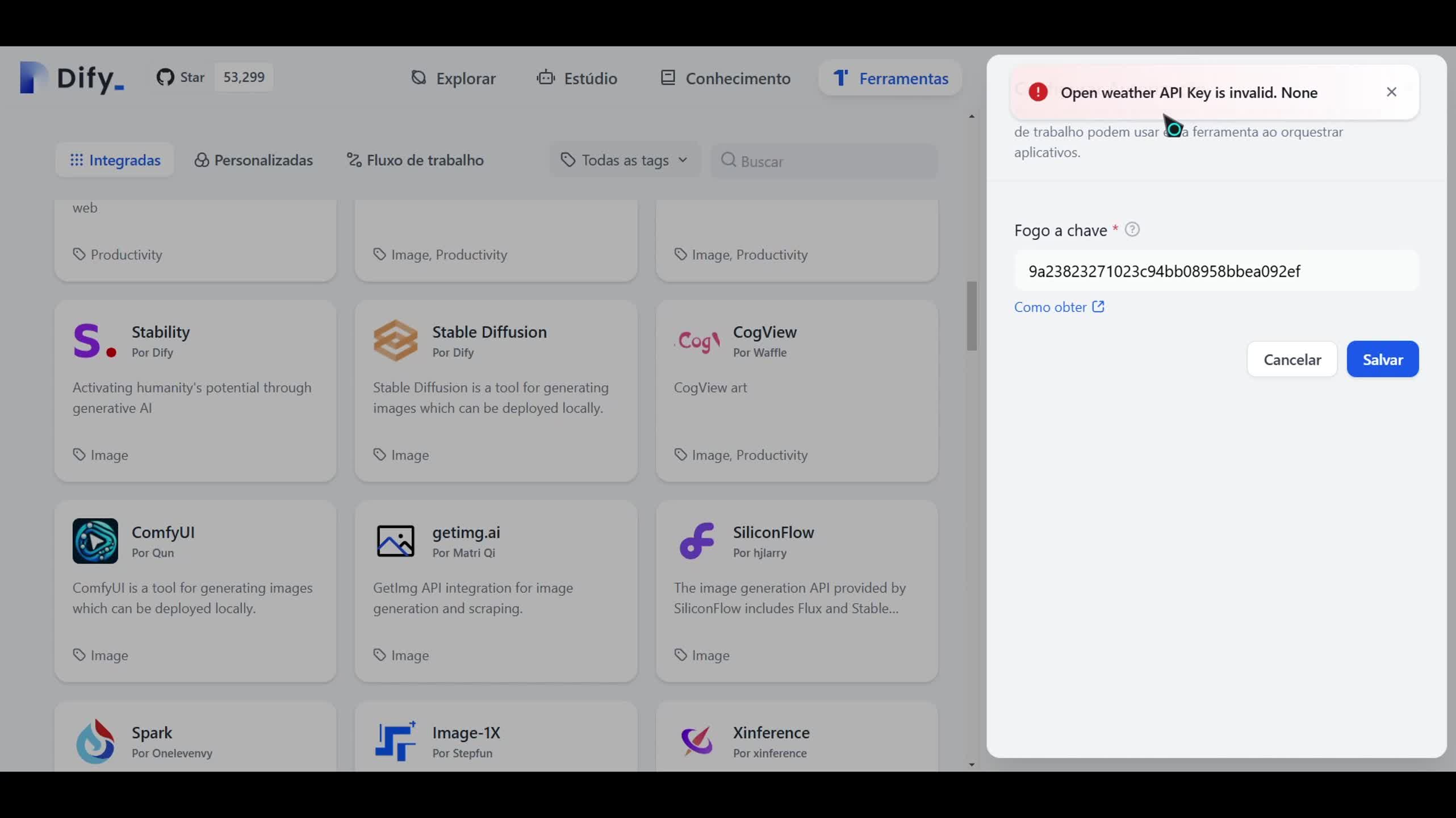Click the getimg.ai image icon
1456x818 pixels.
pos(395,541)
